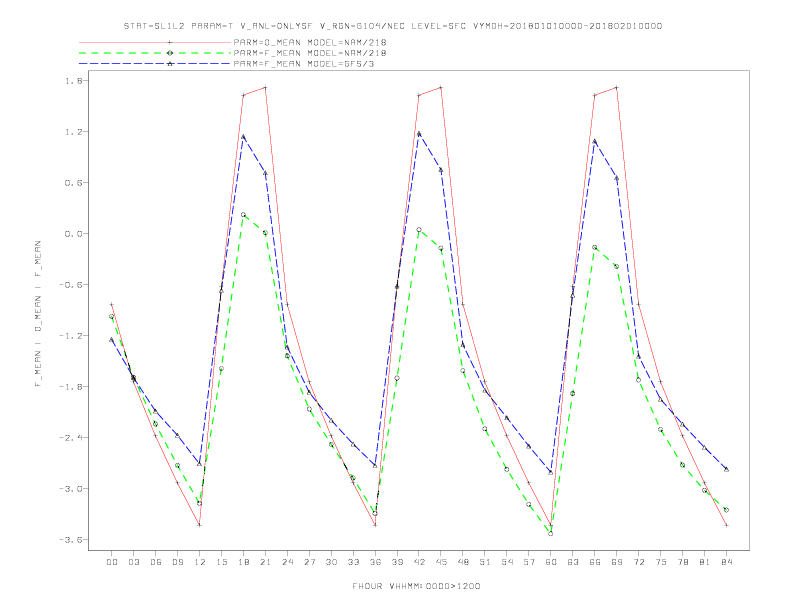Click x-axis forecast hour label 57
The height and width of the screenshot is (612, 792).
point(529,562)
